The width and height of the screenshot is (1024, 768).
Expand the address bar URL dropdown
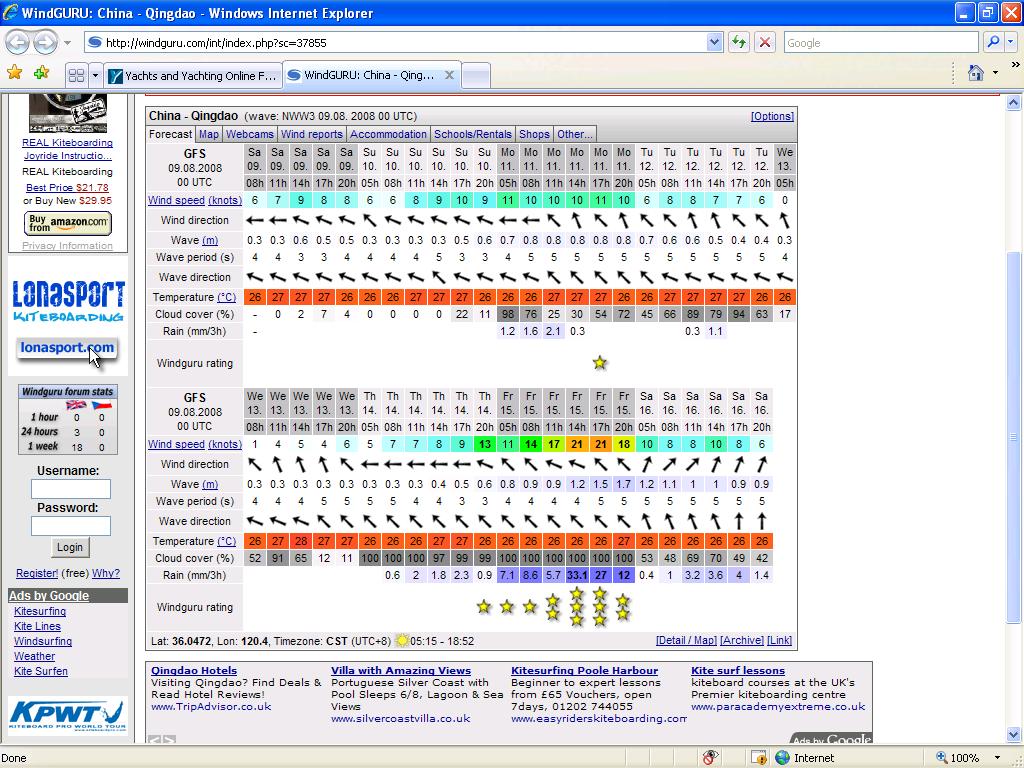pyautogui.click(x=714, y=42)
